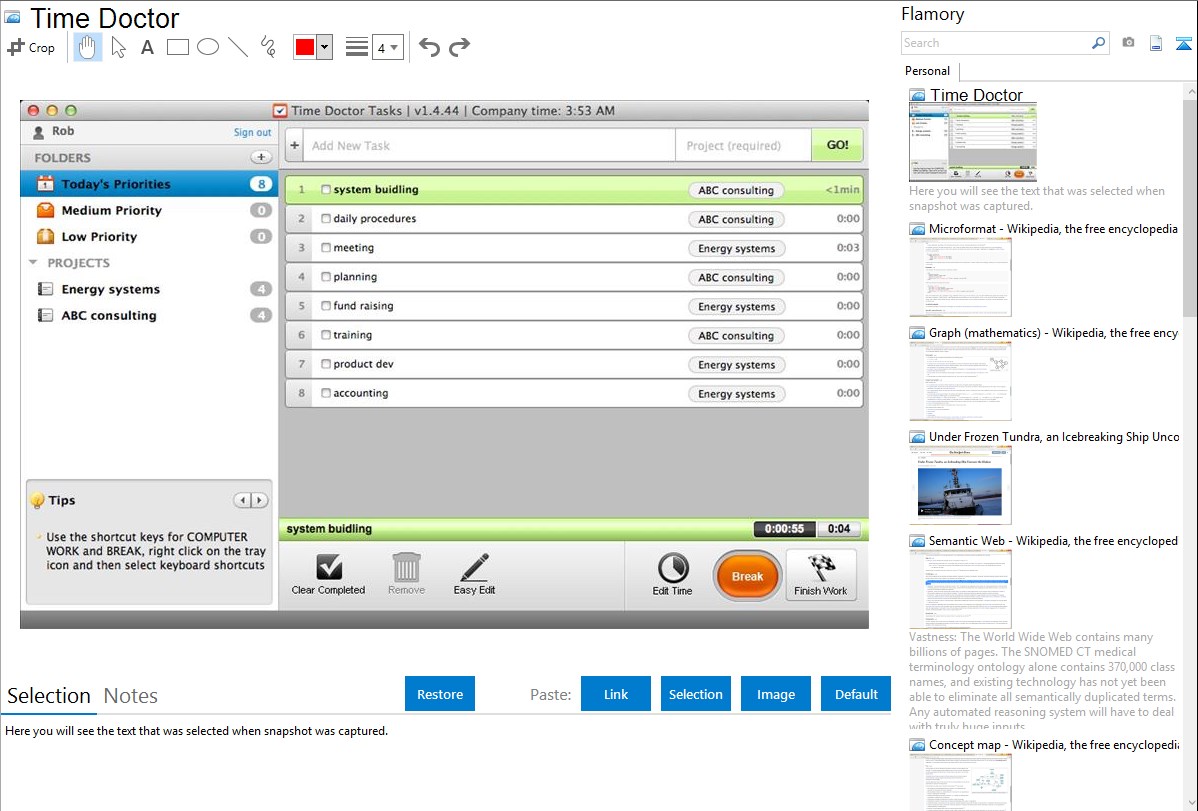Check the planning task checkbox
The image size is (1198, 811).
[326, 277]
